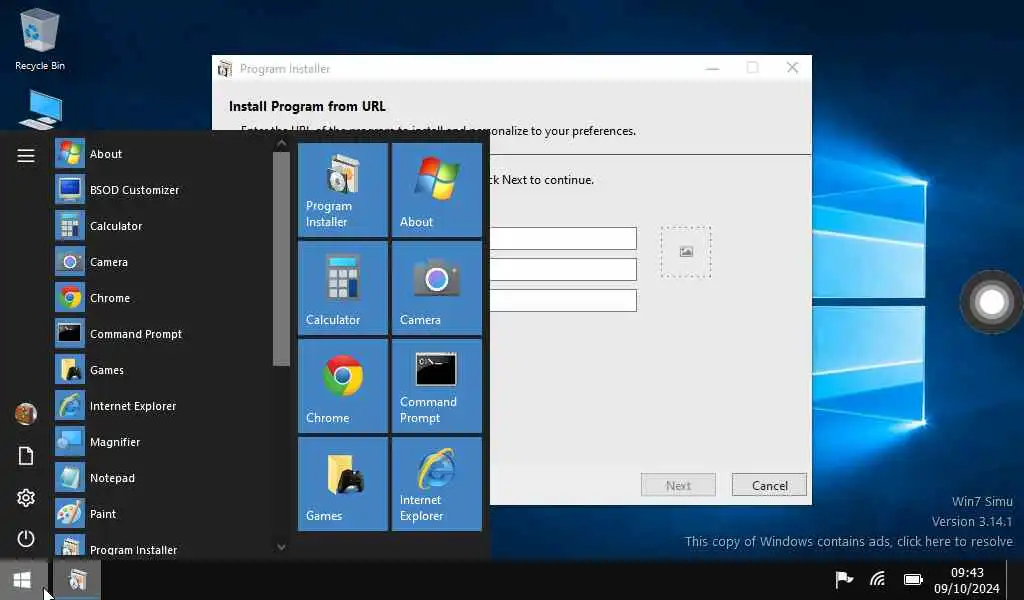Click the ads notice link on desktop
1024x600 pixels.
[848, 541]
